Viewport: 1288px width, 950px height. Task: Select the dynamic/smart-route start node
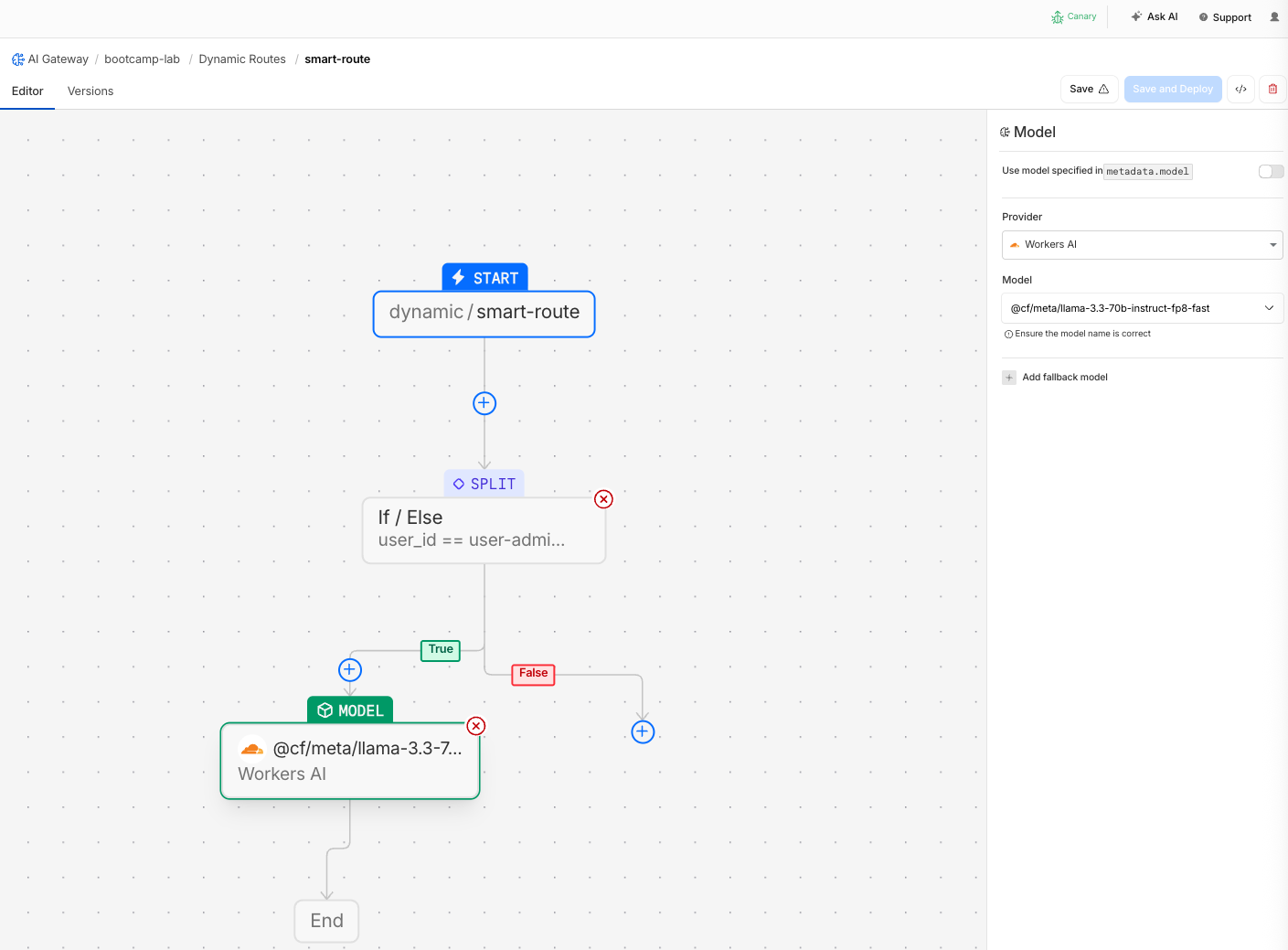(484, 314)
